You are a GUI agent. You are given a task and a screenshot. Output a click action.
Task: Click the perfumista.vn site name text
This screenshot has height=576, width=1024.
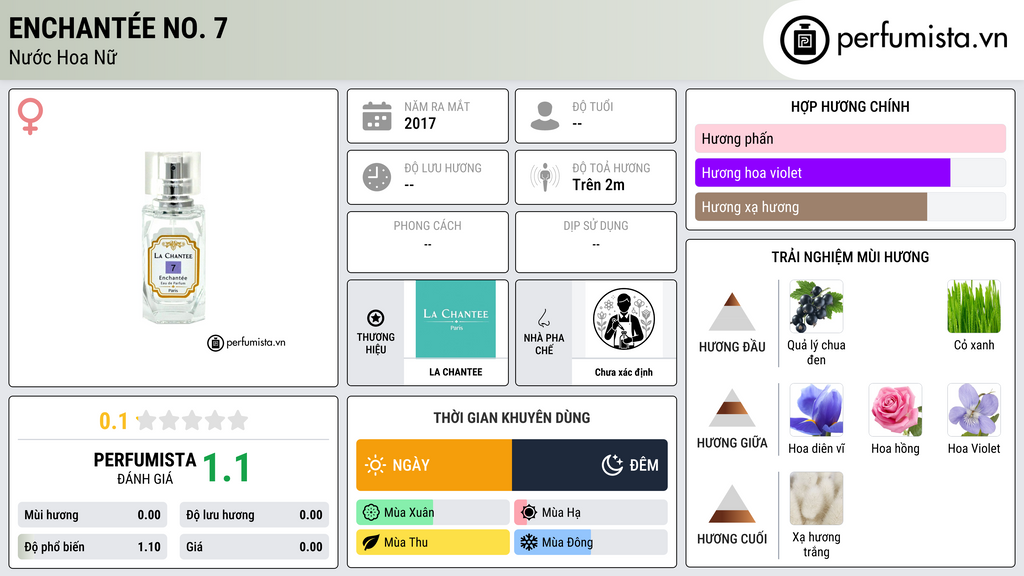(922, 38)
